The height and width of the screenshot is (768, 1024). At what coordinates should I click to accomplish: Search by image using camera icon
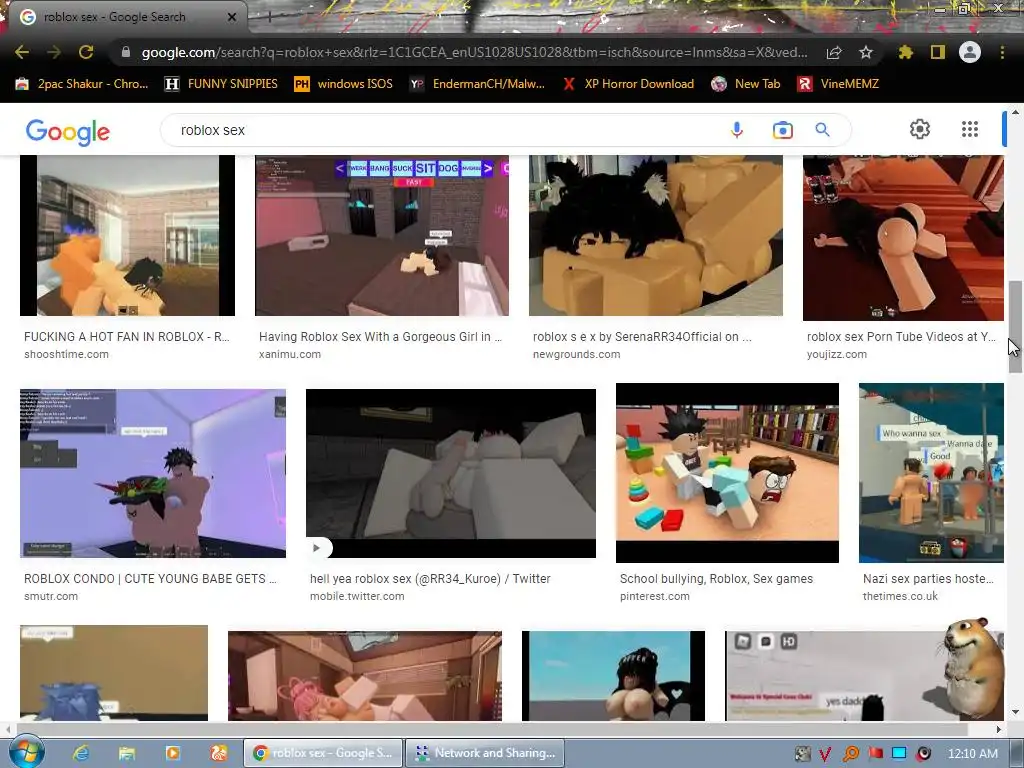point(782,130)
